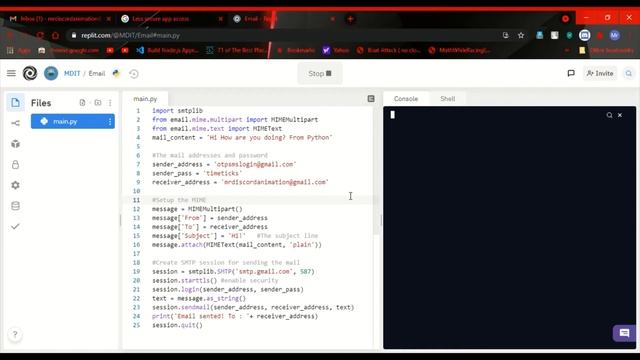Open Secrets lock icon in the sidebar
This screenshot has width=640, height=360.
16,164
